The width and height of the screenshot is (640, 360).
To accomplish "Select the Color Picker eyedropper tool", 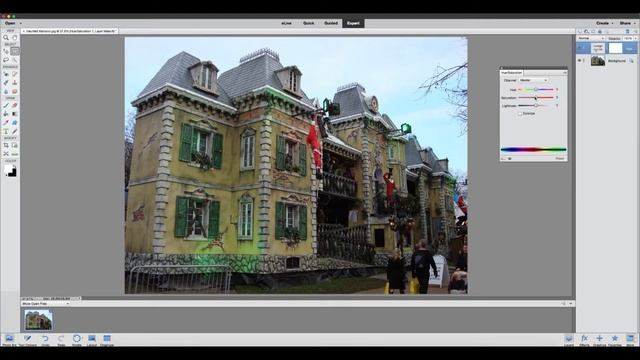I will [6, 122].
